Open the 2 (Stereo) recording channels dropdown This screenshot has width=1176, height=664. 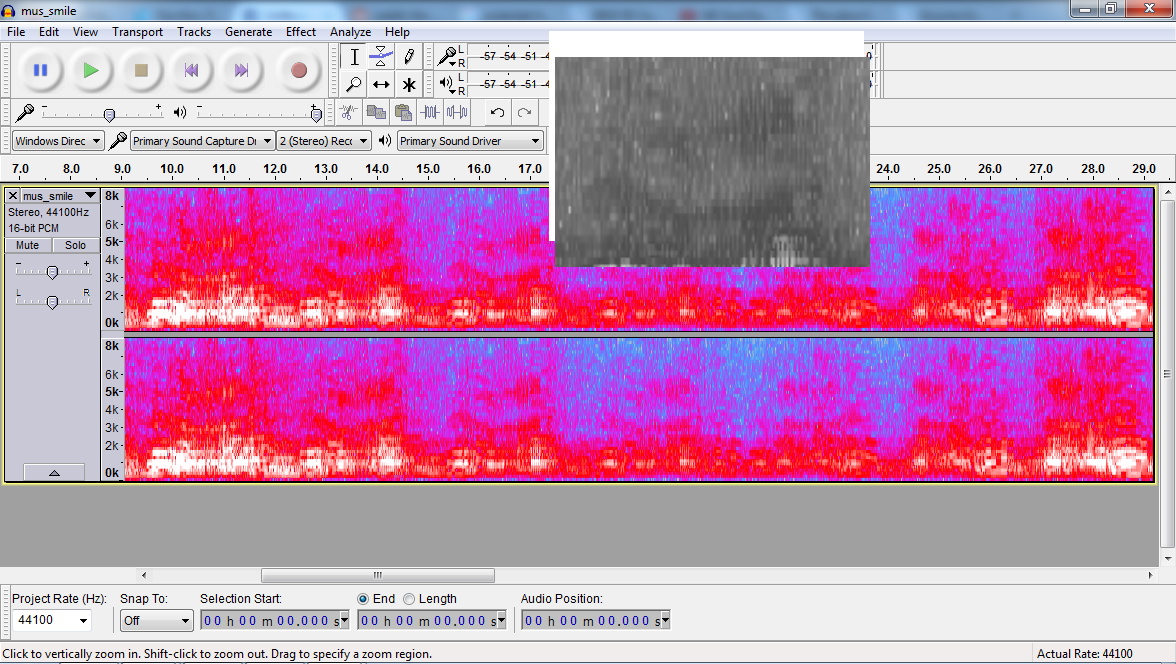(324, 140)
